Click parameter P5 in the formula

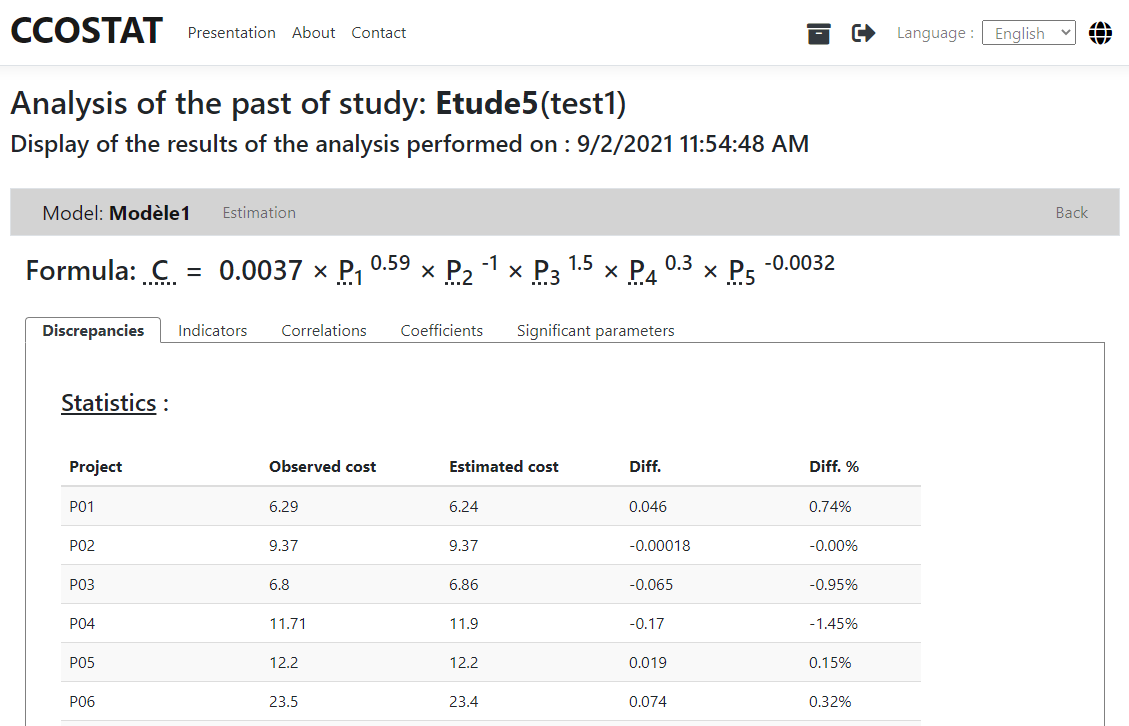742,272
